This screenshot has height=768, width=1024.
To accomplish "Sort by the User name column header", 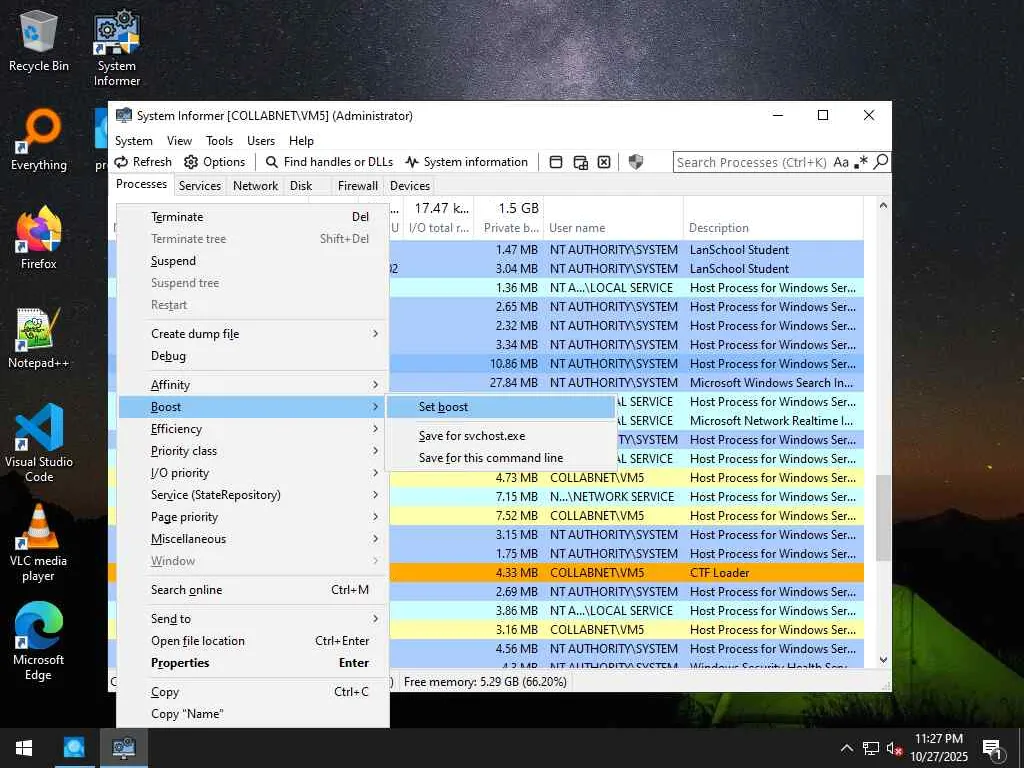I will tap(613, 228).
